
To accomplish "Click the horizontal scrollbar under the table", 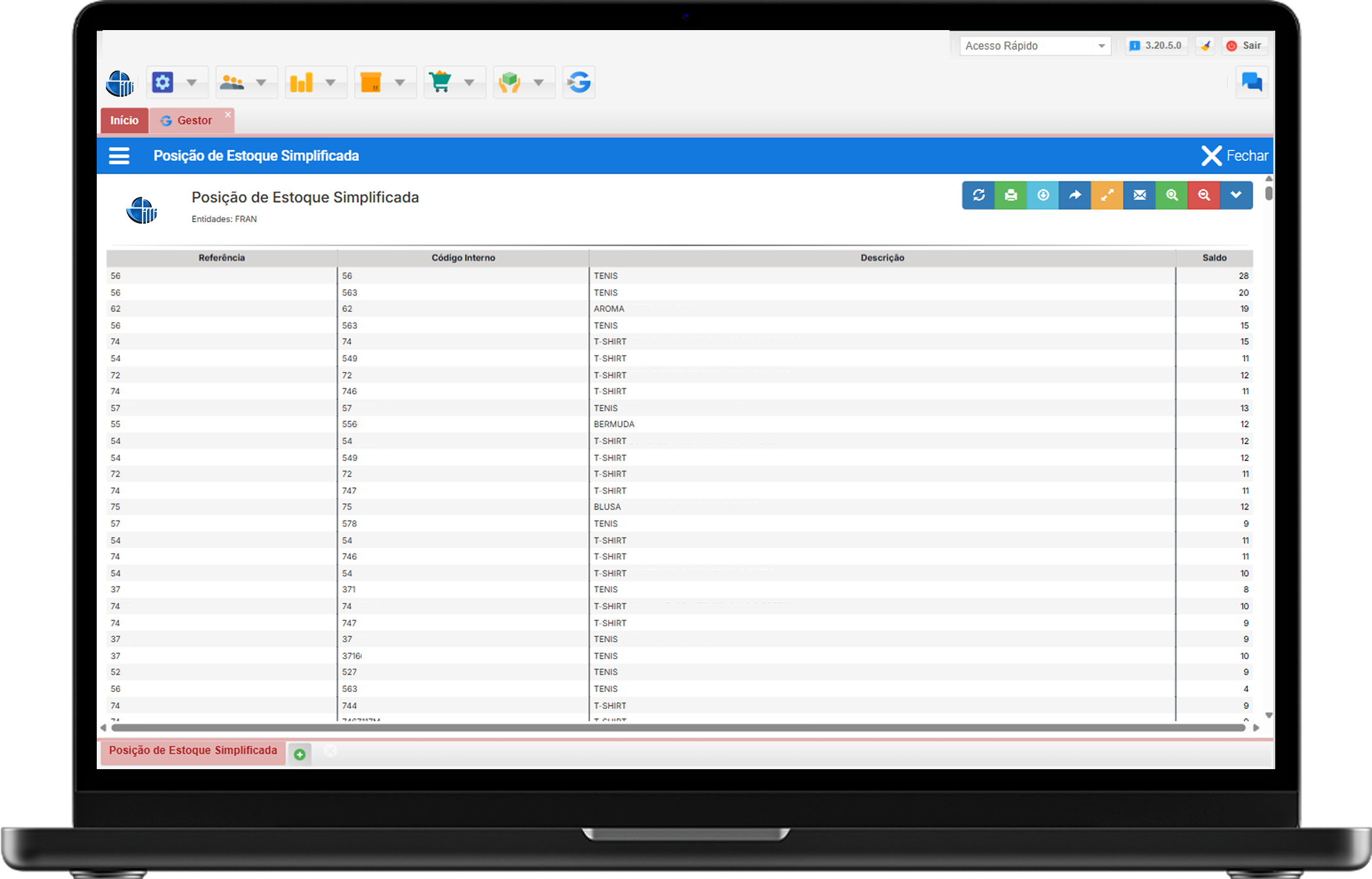I will coord(677,728).
